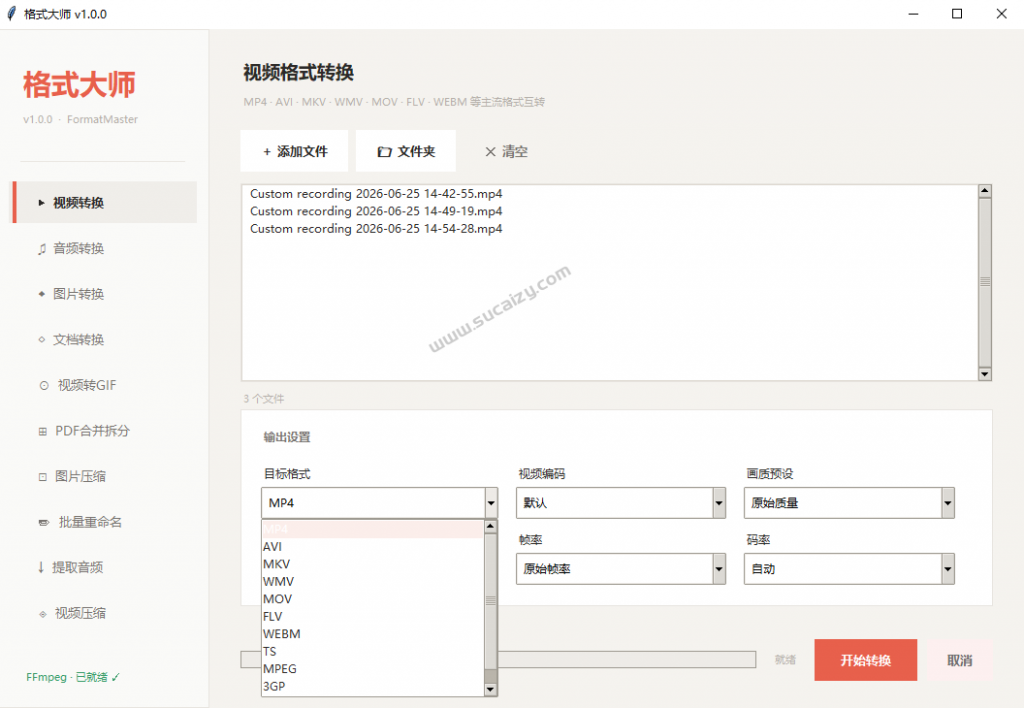This screenshot has height=708, width=1024.
Task: Choose WEBM in the format list
Action: click(x=373, y=634)
